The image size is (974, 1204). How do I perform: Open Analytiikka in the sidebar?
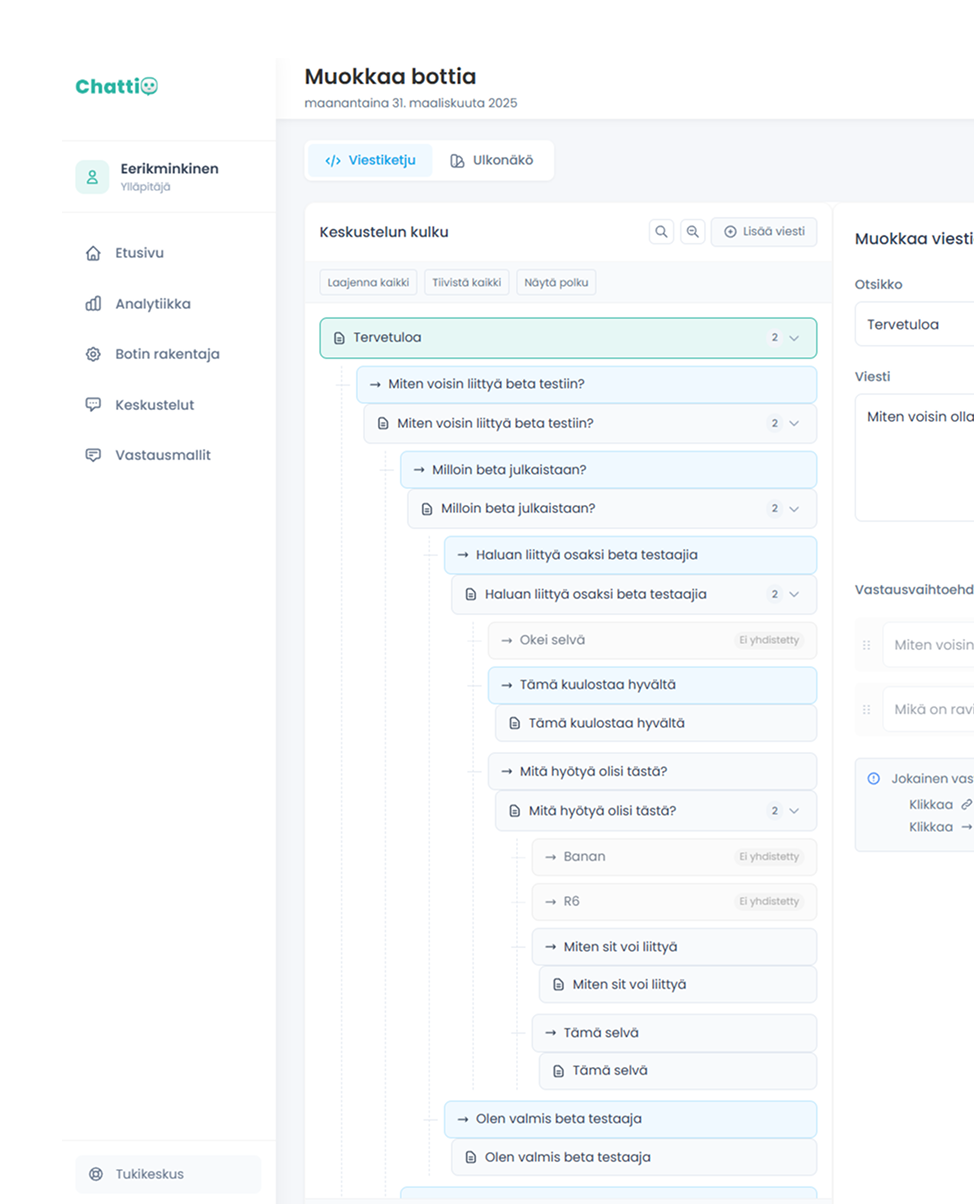coord(152,304)
